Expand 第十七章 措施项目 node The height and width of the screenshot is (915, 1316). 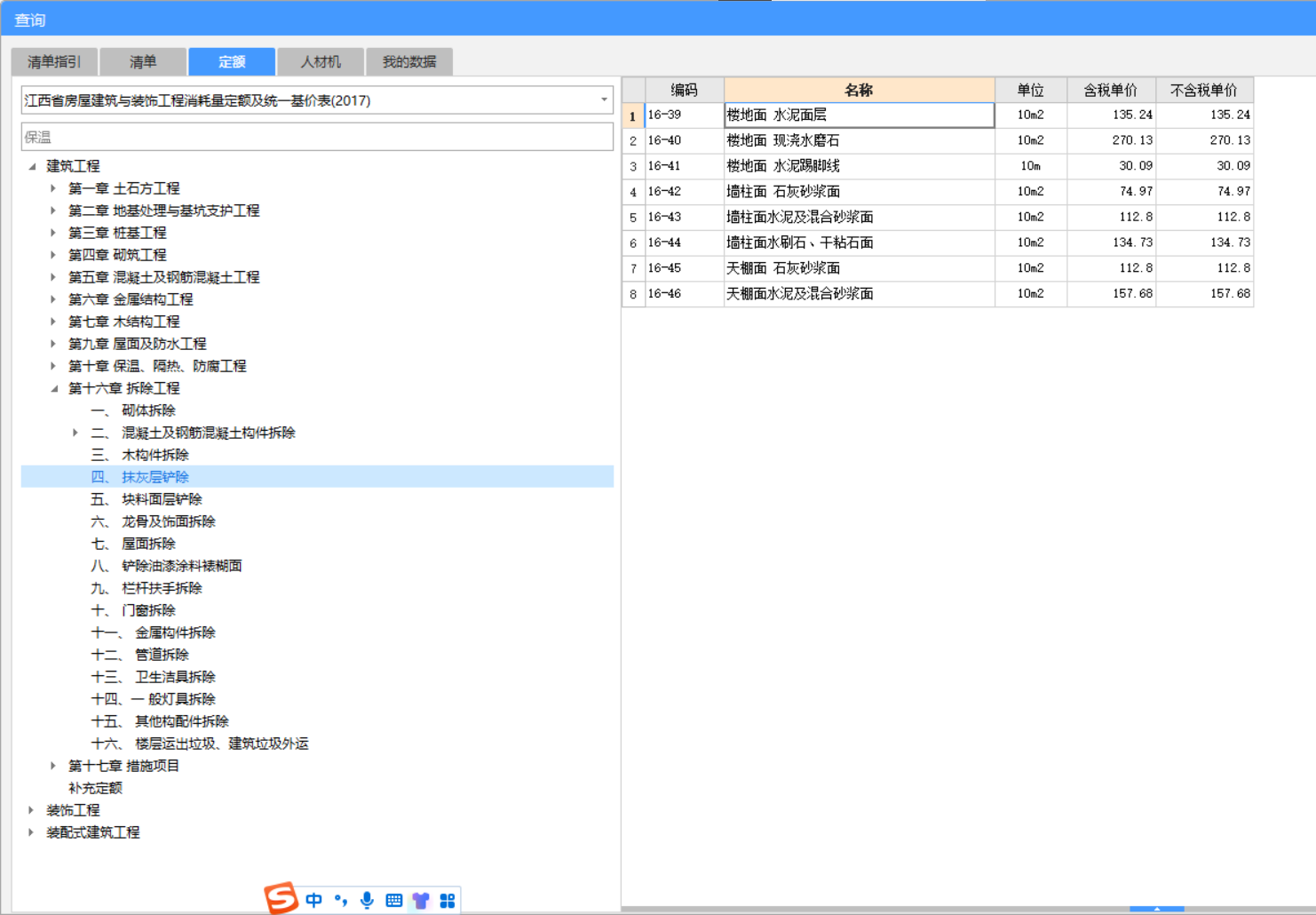point(53,766)
